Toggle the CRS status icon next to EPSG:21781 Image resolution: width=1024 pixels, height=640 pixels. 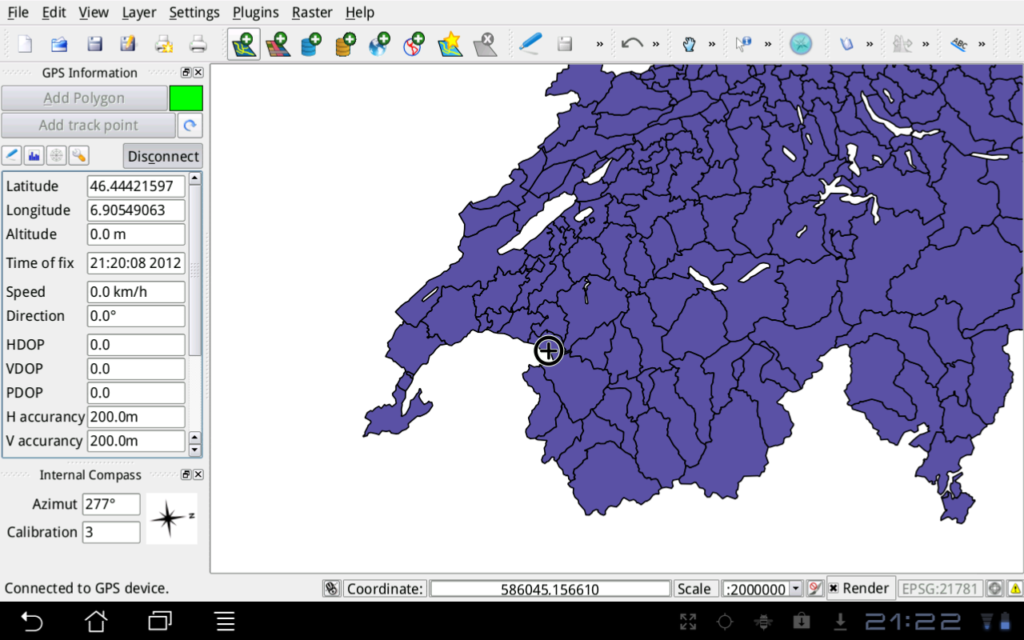click(x=994, y=588)
